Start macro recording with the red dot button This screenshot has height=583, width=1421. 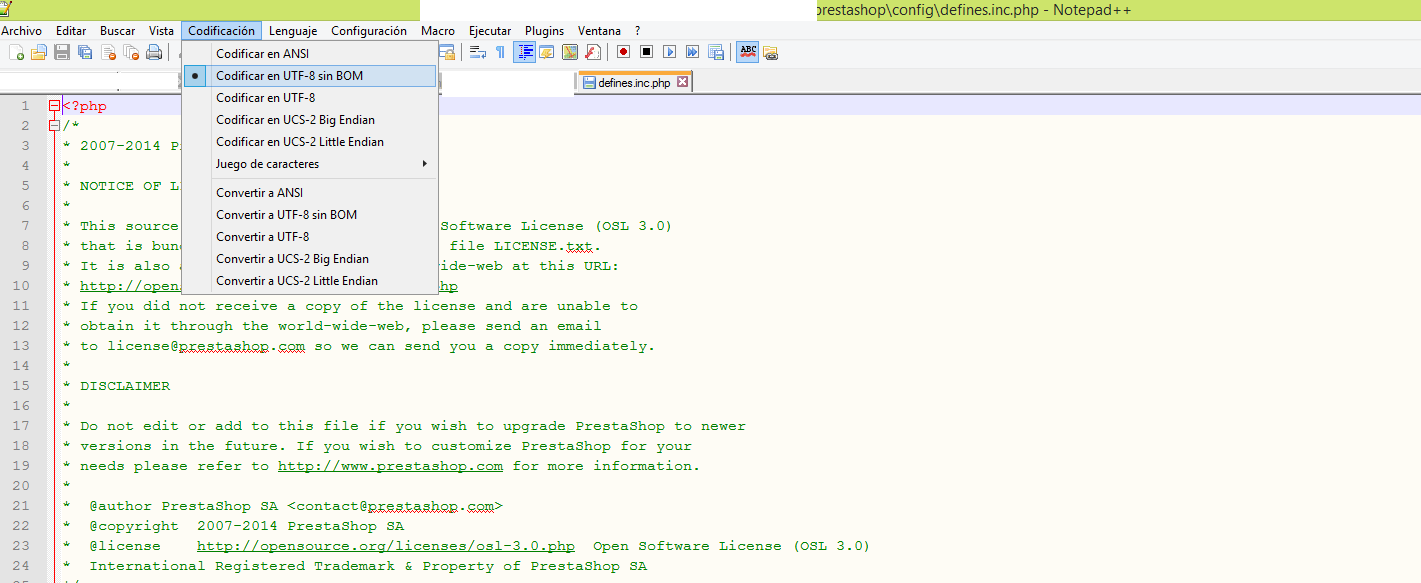tap(623, 52)
